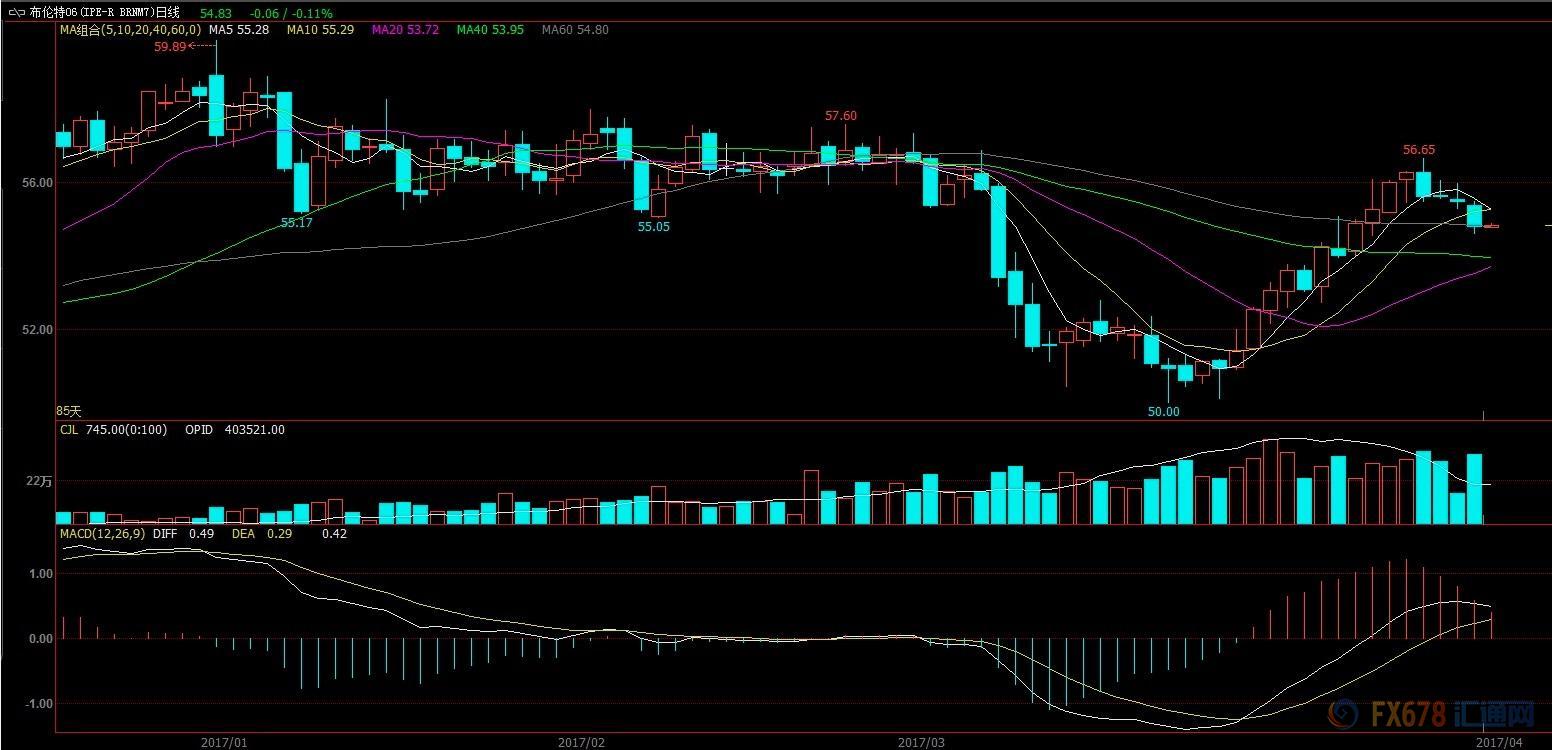Image resolution: width=1552 pixels, height=750 pixels.
Task: Select the MA20 53.72 legend entry
Action: 405,30
